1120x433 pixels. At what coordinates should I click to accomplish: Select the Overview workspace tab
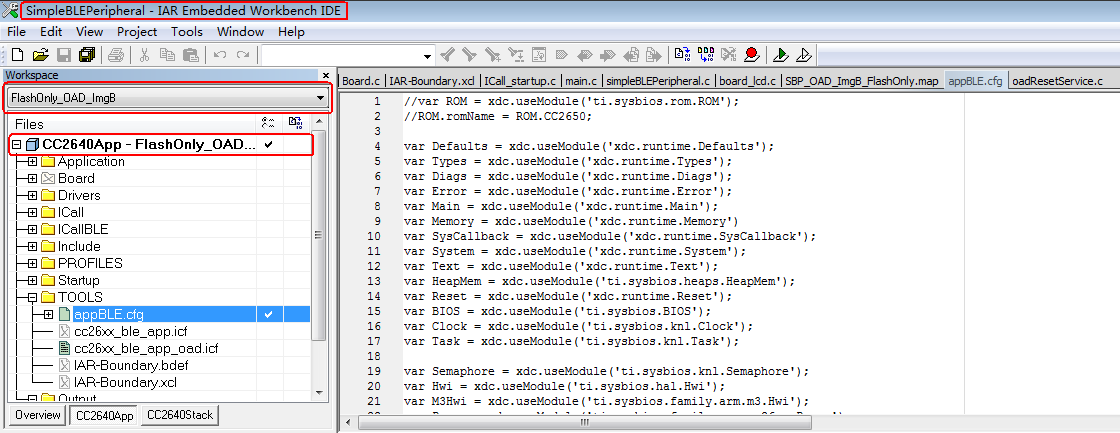(x=38, y=415)
